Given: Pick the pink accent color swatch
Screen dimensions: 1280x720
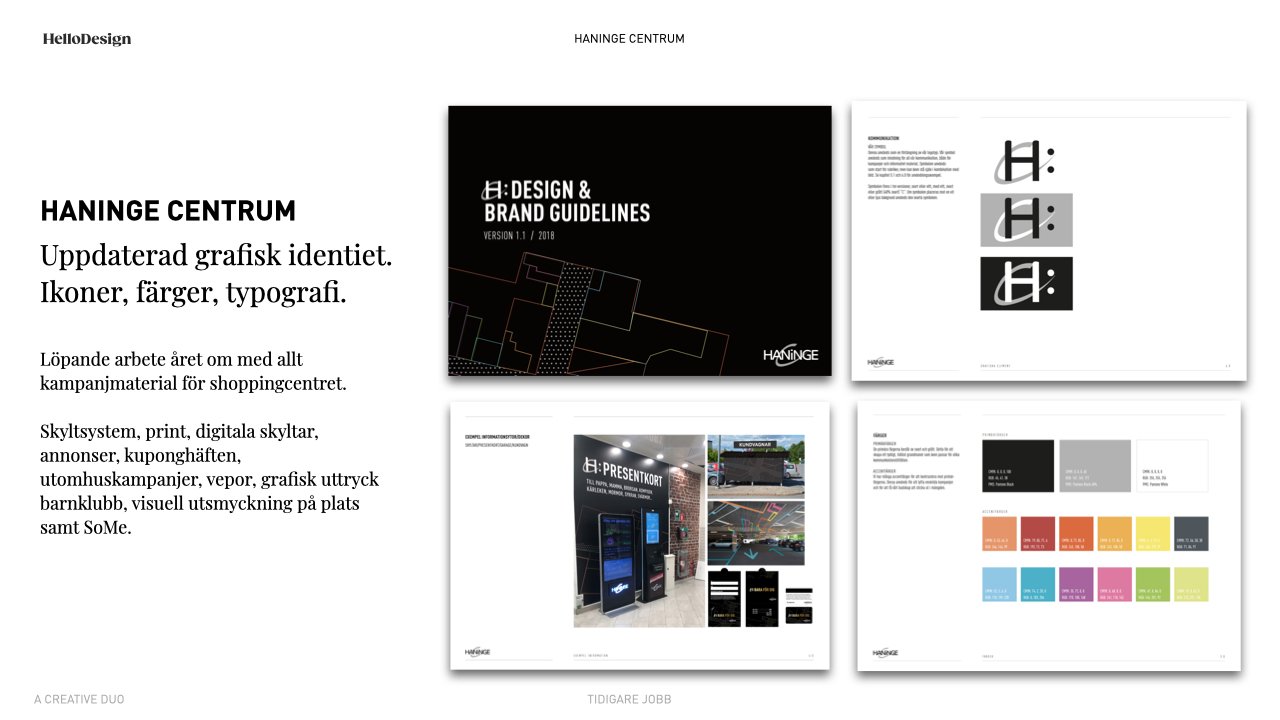Looking at the screenshot, I should tap(1114, 584).
